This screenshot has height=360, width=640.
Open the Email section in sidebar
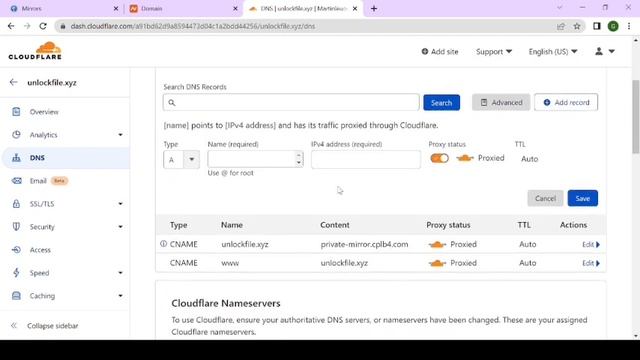point(38,181)
